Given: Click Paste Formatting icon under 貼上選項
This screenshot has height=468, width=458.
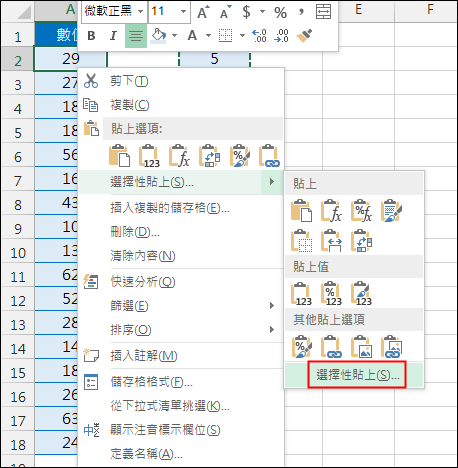Looking at the screenshot, I should [x=239, y=156].
